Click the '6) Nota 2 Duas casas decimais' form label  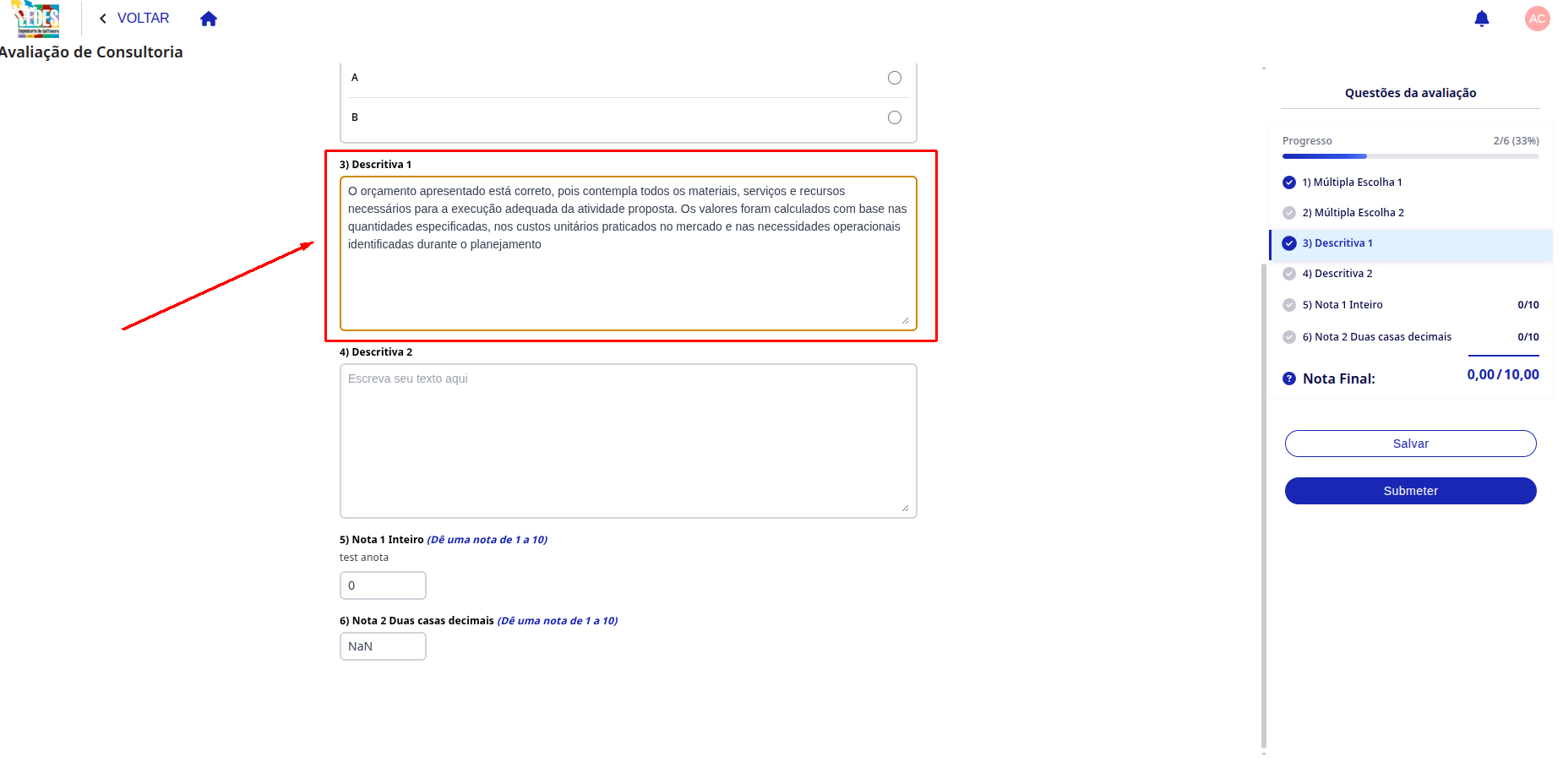tap(417, 621)
